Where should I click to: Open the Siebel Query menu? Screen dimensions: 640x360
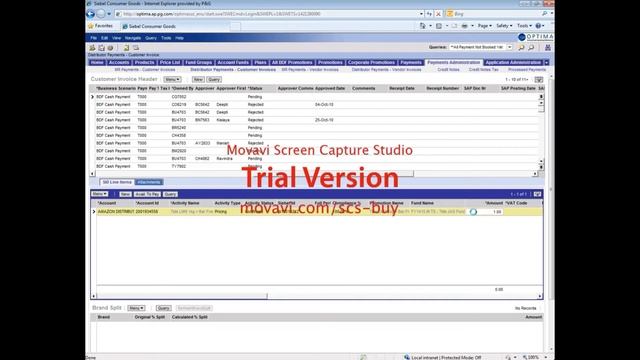(x=151, y=38)
